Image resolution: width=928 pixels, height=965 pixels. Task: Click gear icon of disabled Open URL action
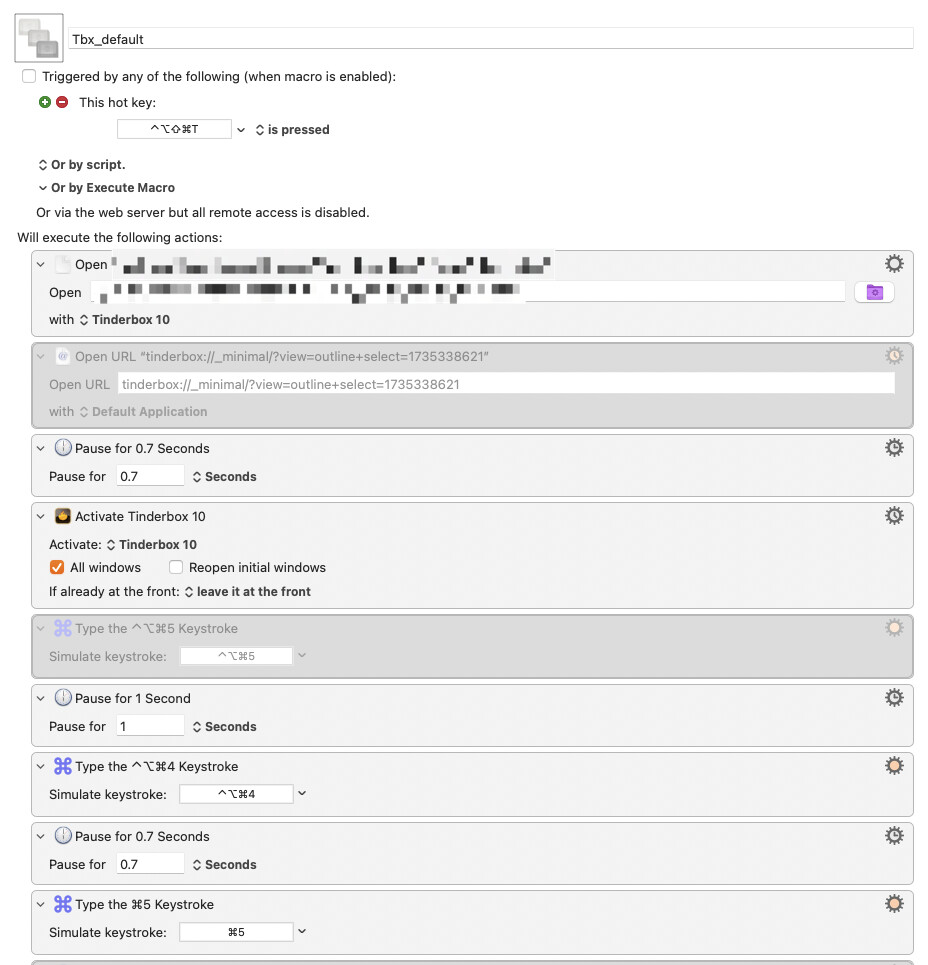[x=894, y=356]
